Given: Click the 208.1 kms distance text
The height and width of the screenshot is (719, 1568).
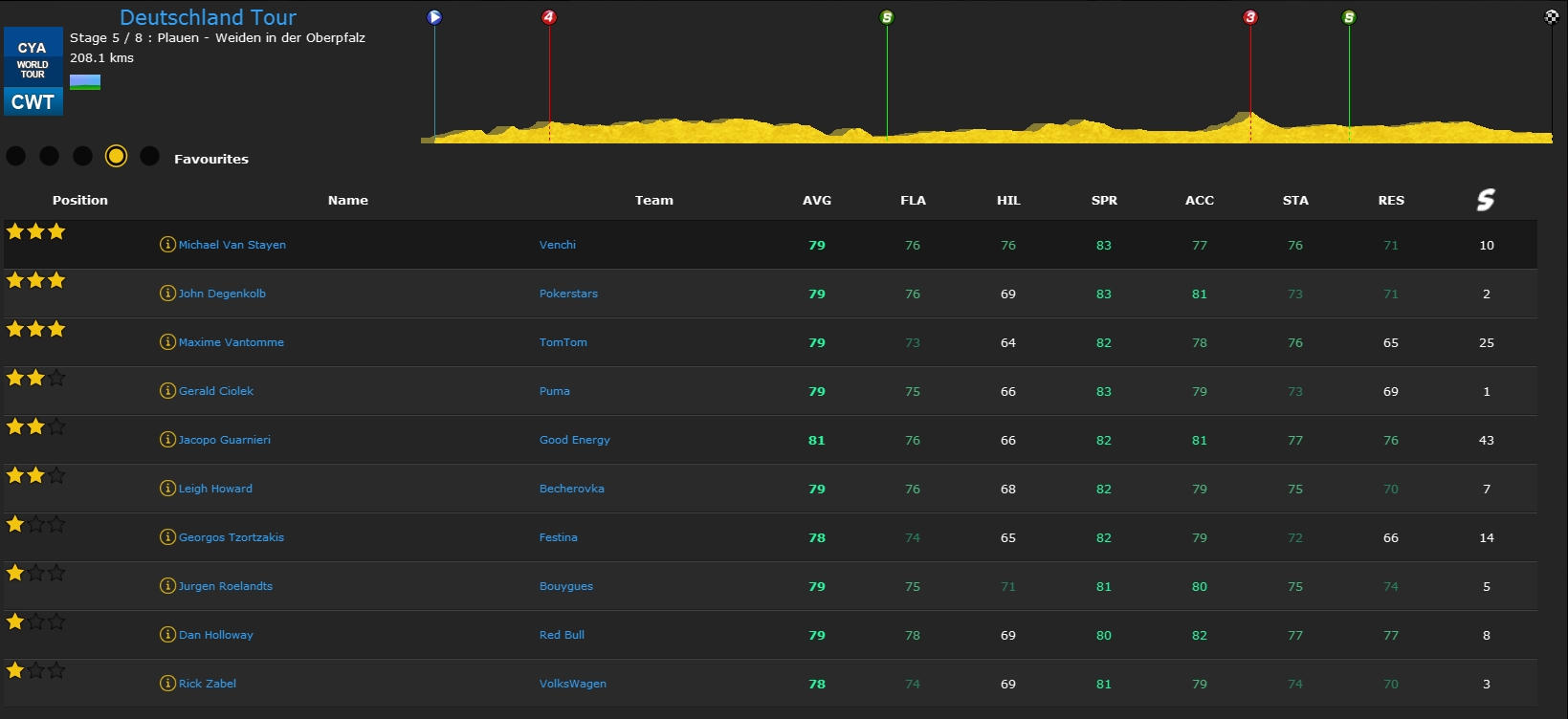Looking at the screenshot, I should (101, 57).
